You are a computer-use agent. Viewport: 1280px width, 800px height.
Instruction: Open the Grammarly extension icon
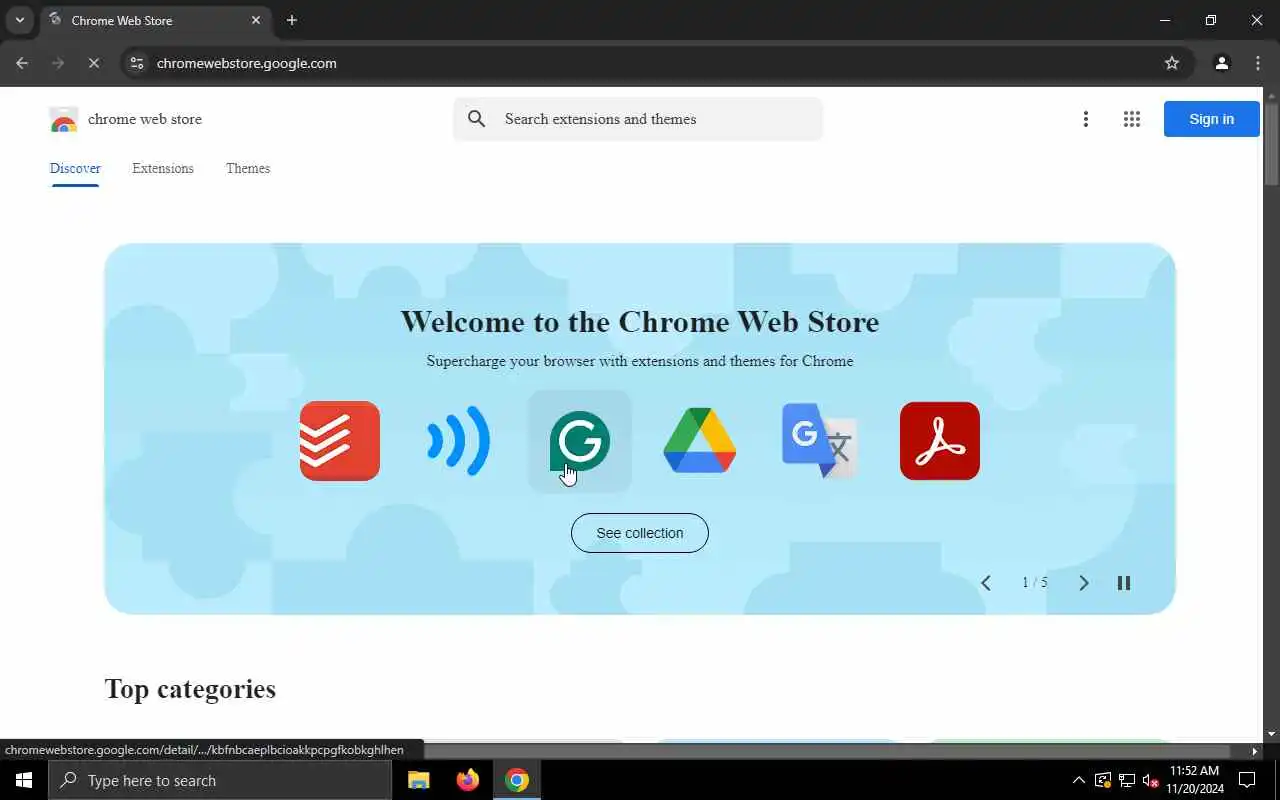coord(580,441)
